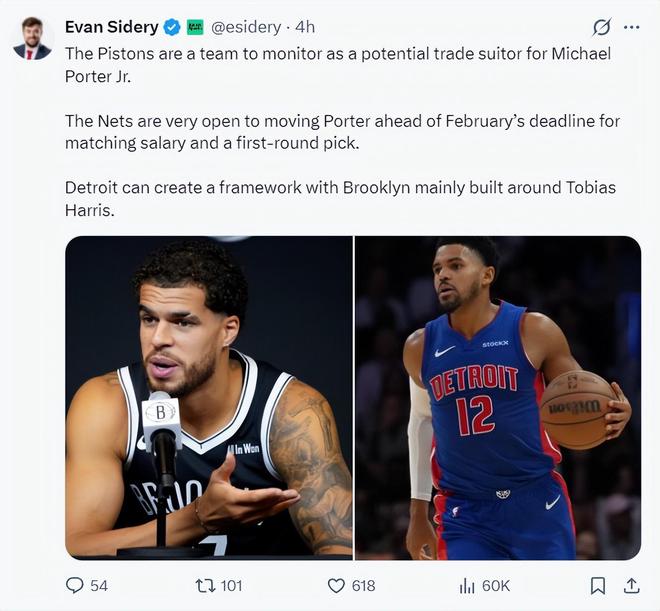Toggle bookmark on this tweet
The width and height of the screenshot is (660, 611).
pyautogui.click(x=597, y=585)
